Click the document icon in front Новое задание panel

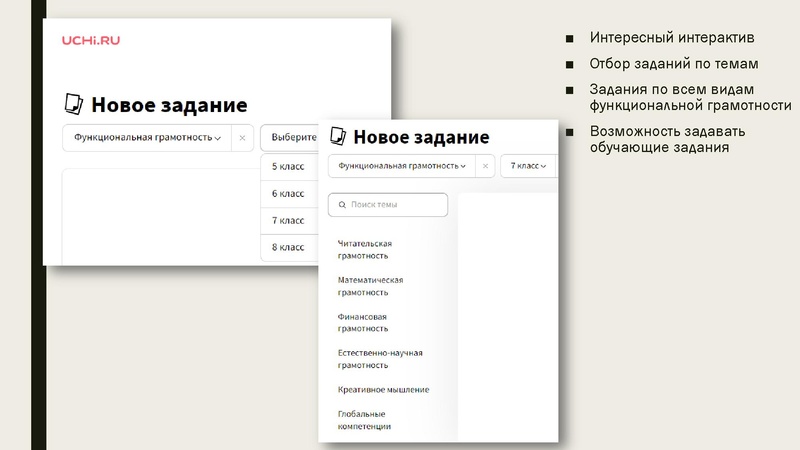338,136
